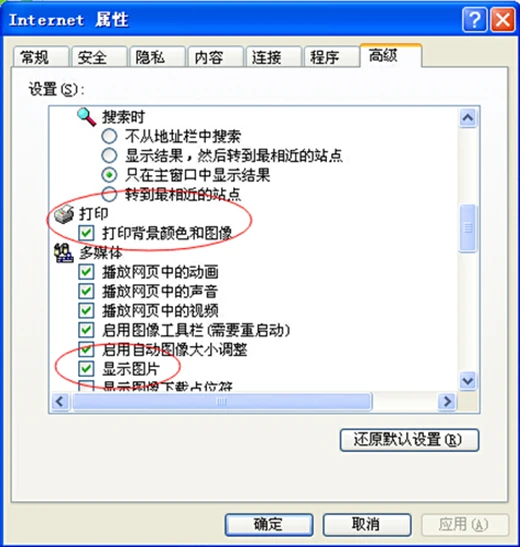520x547 pixels.
Task: Cancel the dialog with 取消
Action: click(367, 524)
